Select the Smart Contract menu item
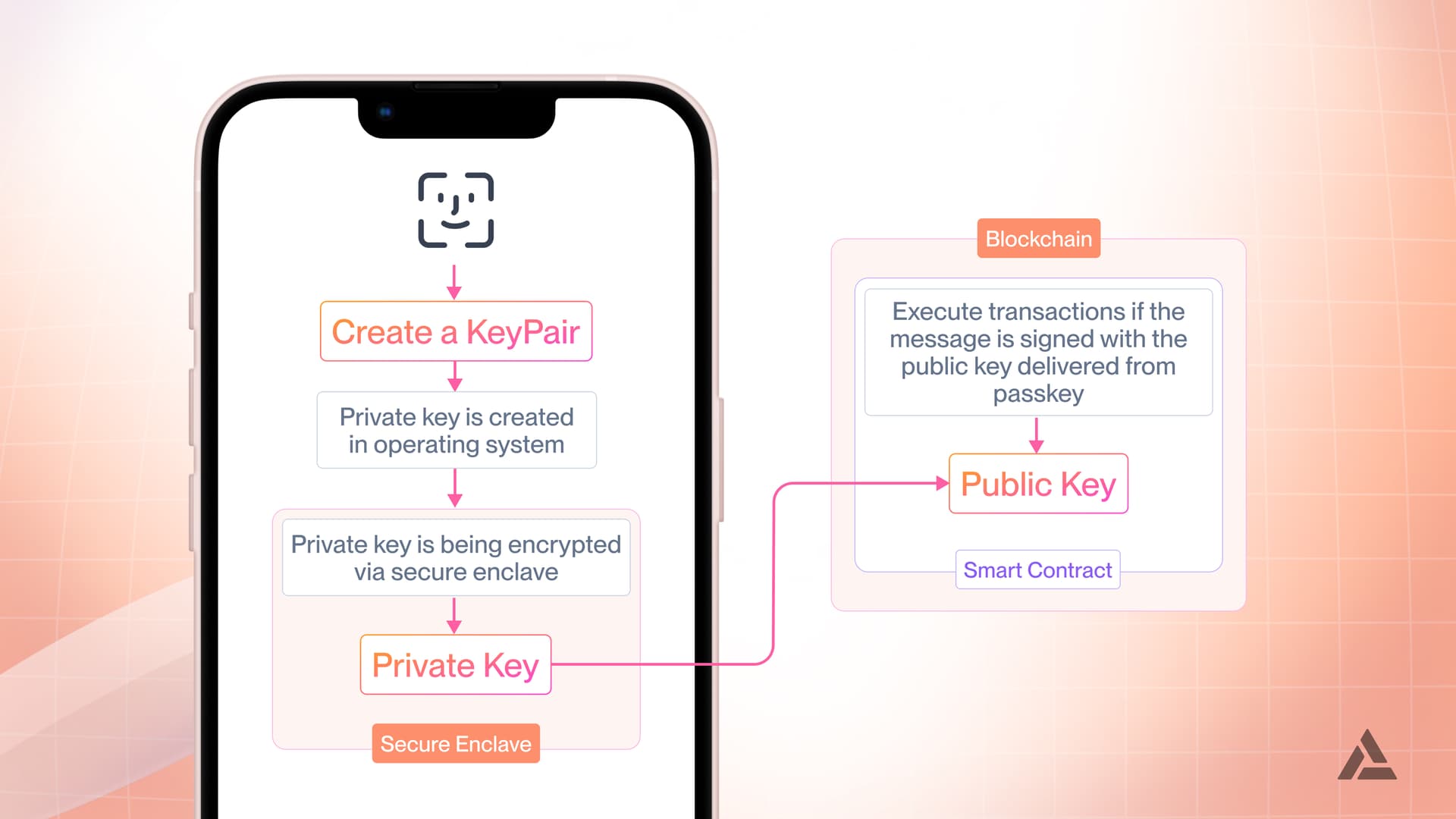The height and width of the screenshot is (819, 1456). click(x=1038, y=570)
